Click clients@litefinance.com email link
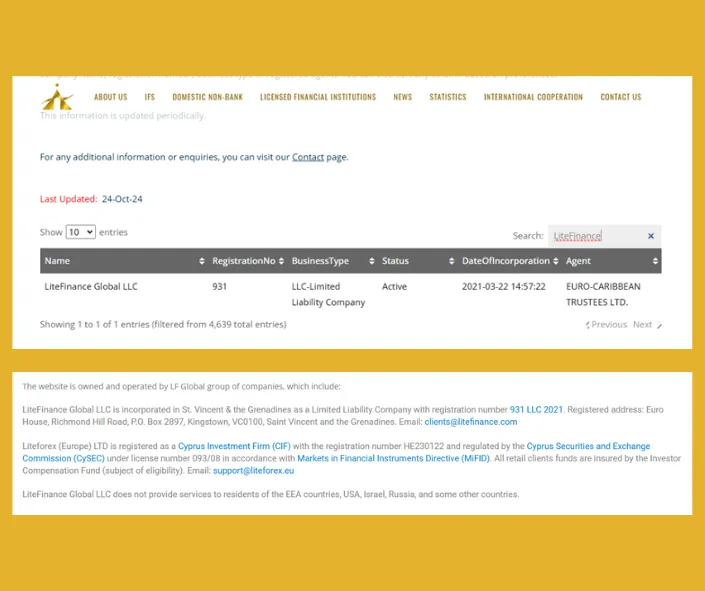Image resolution: width=705 pixels, height=591 pixels. coord(471,422)
